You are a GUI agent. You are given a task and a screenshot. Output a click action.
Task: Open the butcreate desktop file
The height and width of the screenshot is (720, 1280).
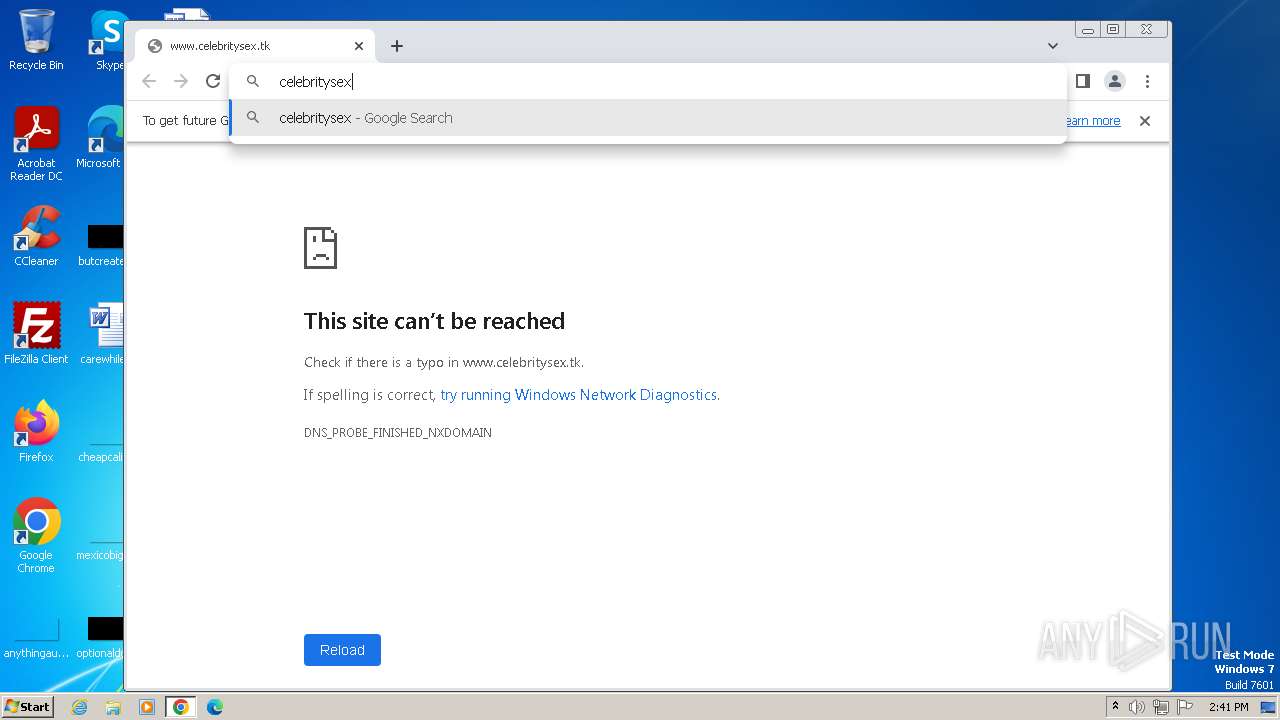point(103,245)
